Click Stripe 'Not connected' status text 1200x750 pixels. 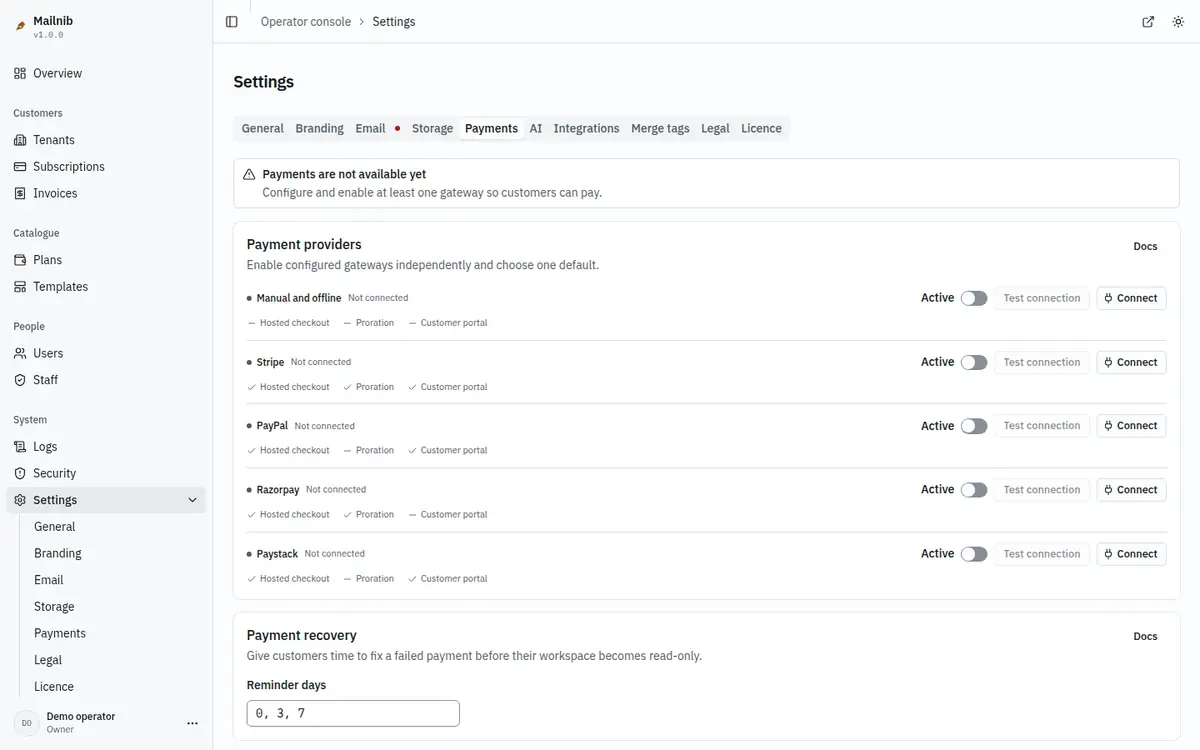click(321, 362)
